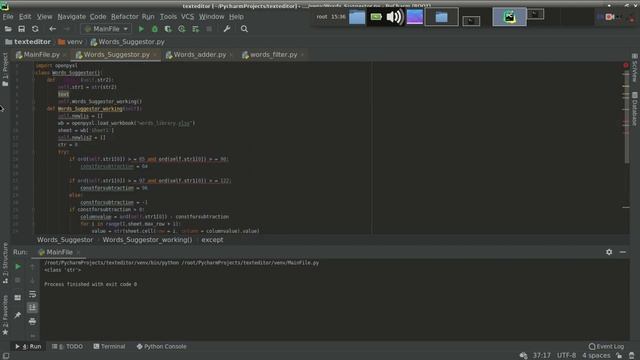
Task: Click Words_Suggestor_working() breadcrumb
Action: point(147,240)
